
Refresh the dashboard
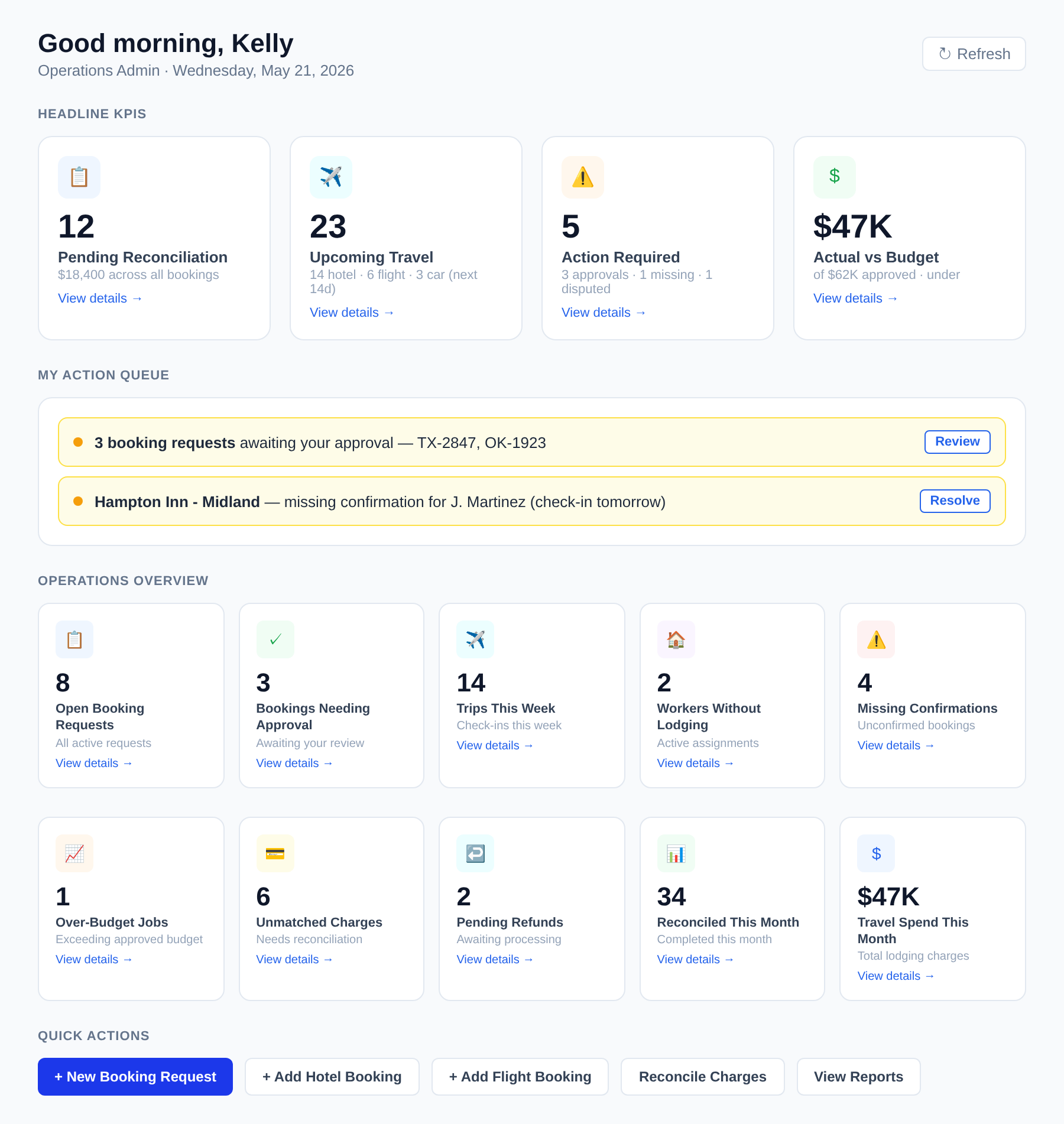coord(974,54)
